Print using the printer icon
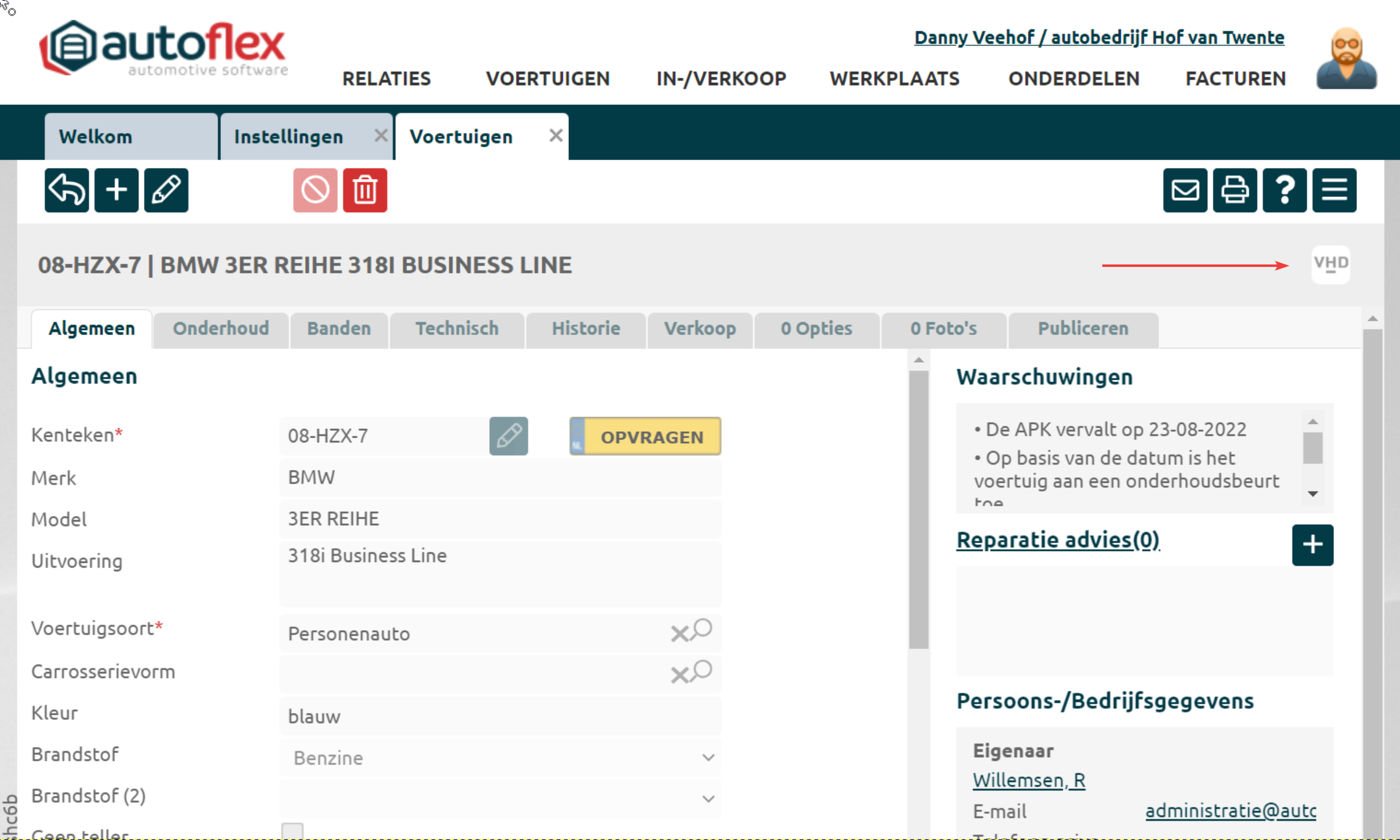1400x840 pixels. coord(1234,190)
